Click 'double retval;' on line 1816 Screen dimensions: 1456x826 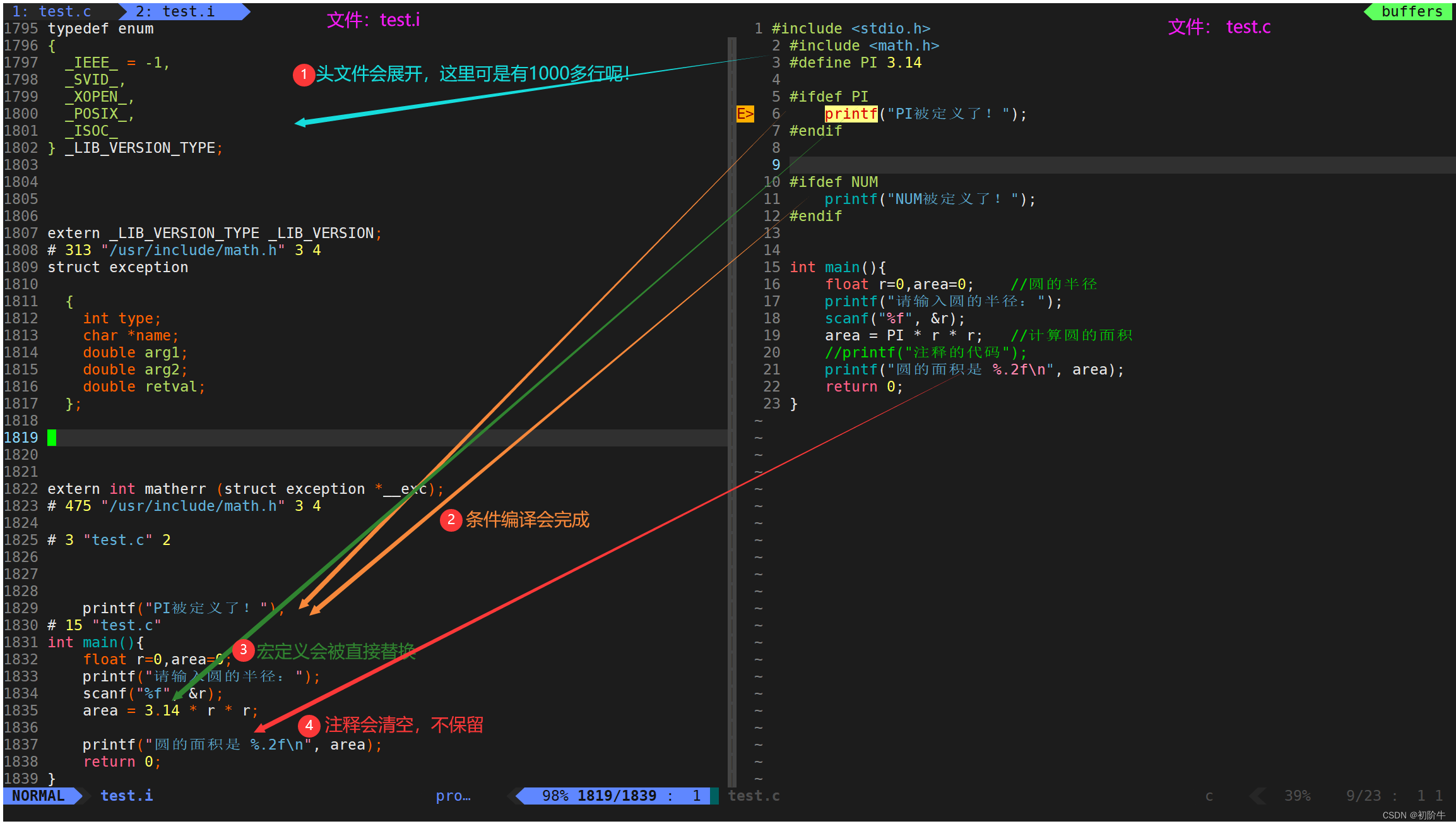145,386
